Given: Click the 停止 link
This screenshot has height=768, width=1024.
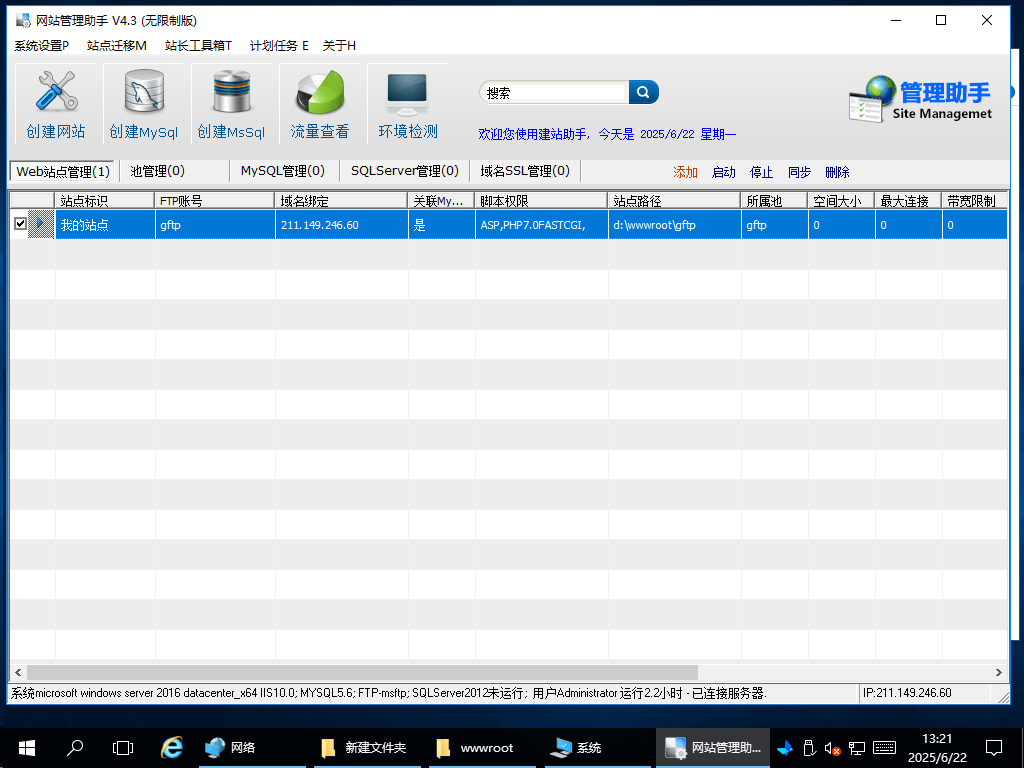Looking at the screenshot, I should pos(761,172).
